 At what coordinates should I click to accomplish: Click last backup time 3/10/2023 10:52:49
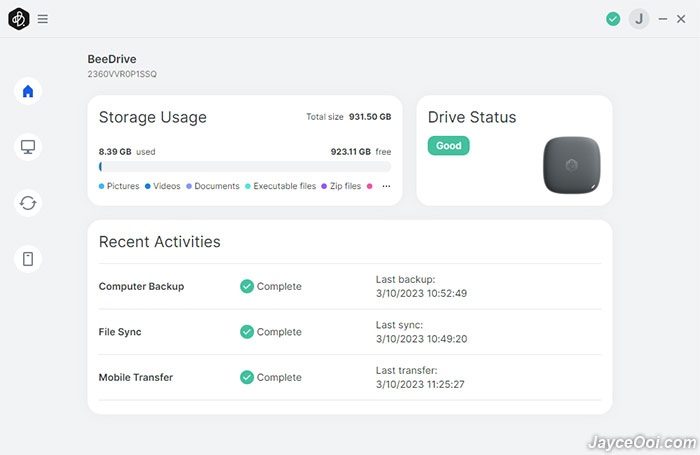[421, 293]
